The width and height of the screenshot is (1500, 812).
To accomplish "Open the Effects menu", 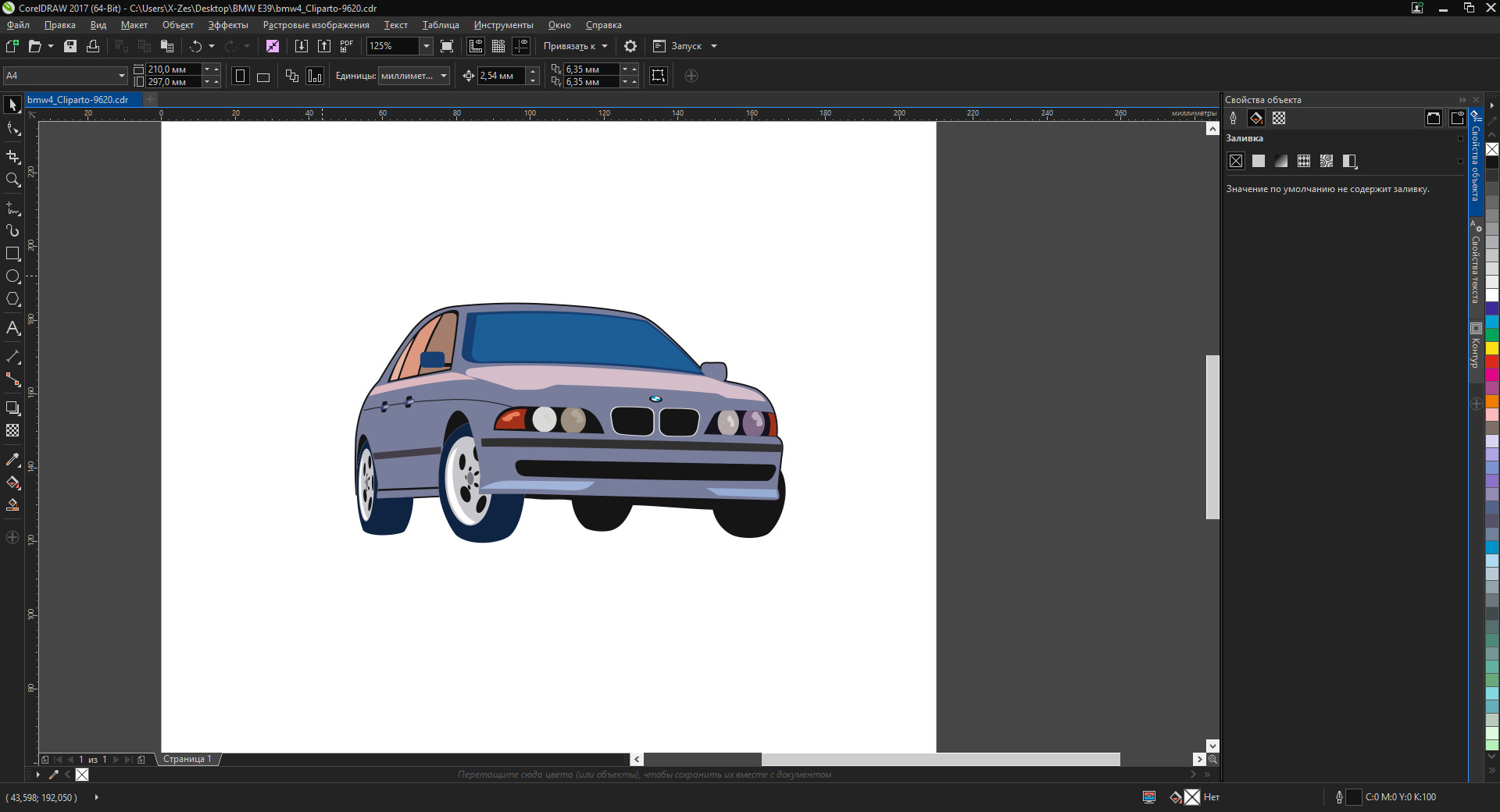I will click(228, 25).
